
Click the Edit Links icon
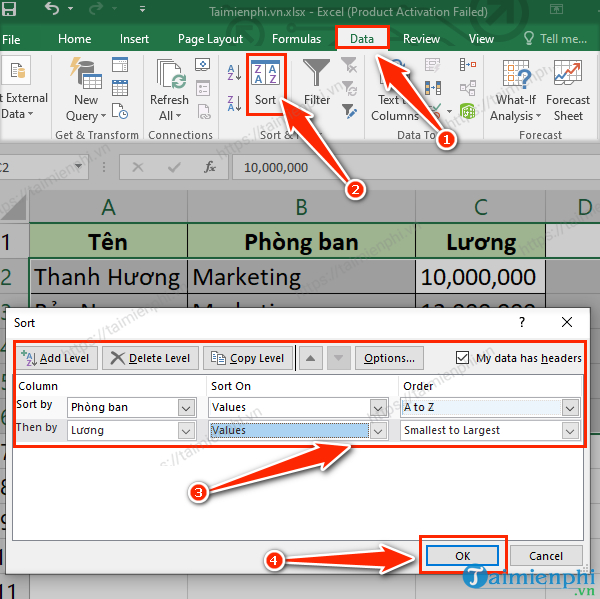pos(204,111)
